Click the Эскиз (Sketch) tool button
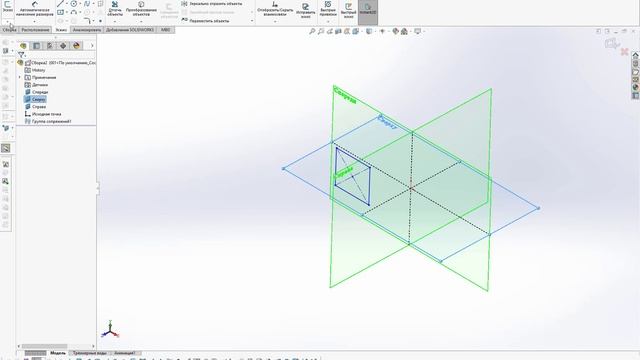Screen dimensions: 640x360 pos(8,6)
